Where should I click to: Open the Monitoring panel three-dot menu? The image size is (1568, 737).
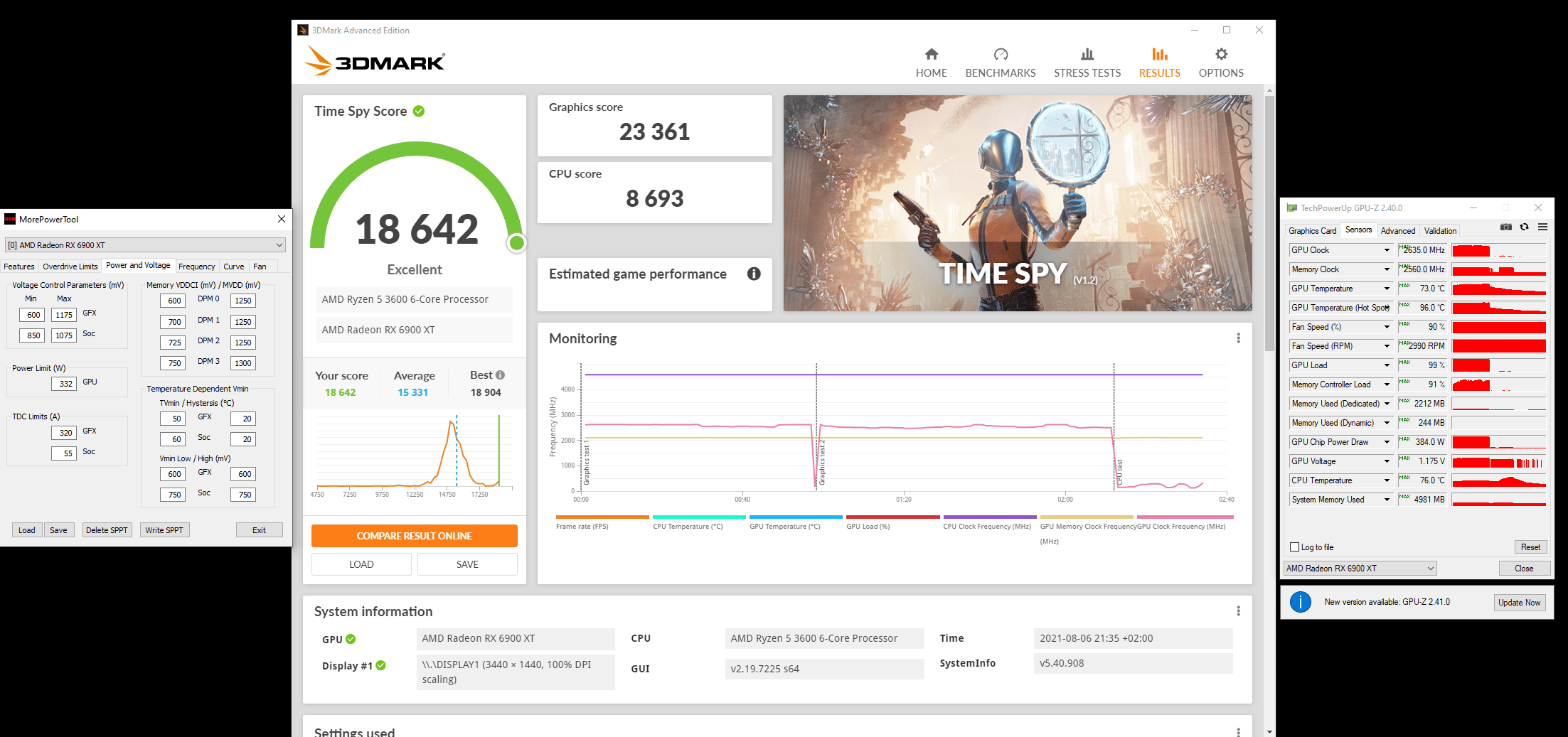(1238, 338)
